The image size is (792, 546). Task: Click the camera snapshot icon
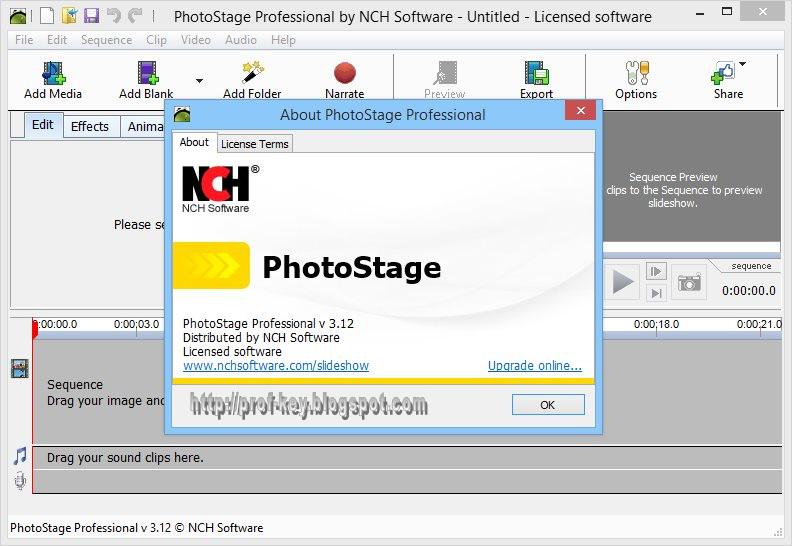pyautogui.click(x=689, y=282)
